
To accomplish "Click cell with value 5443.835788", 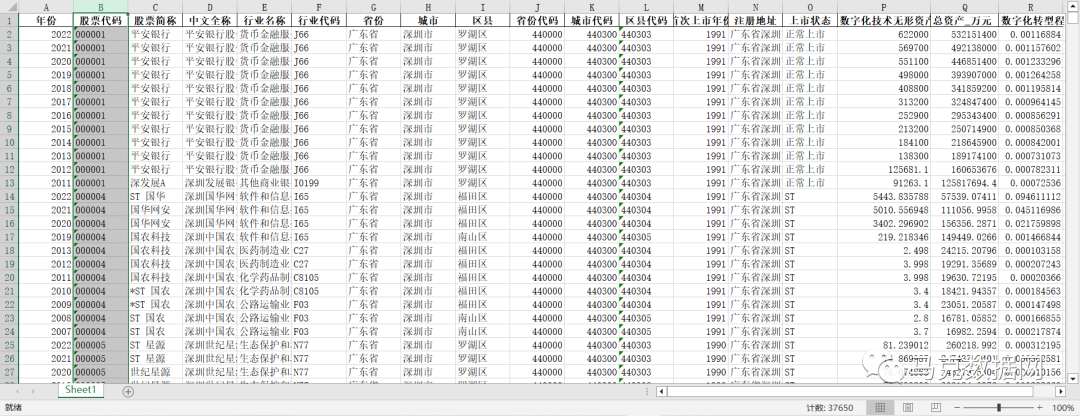I will [x=884, y=196].
